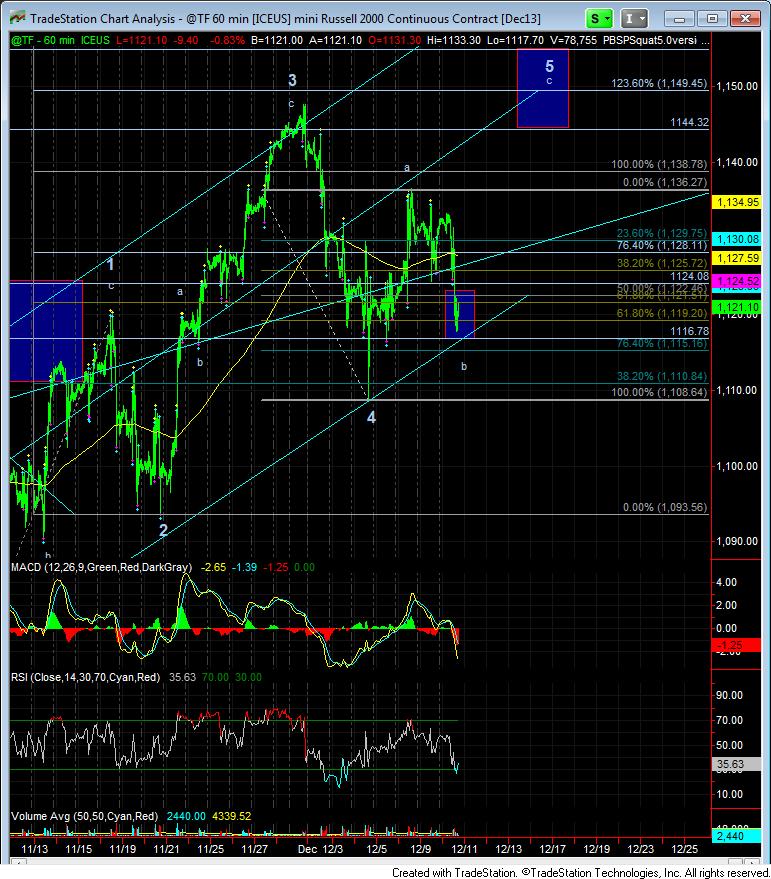This screenshot has width=771, height=879.
Task: Click the large blue rectangle at left edge
Action: 44,330
